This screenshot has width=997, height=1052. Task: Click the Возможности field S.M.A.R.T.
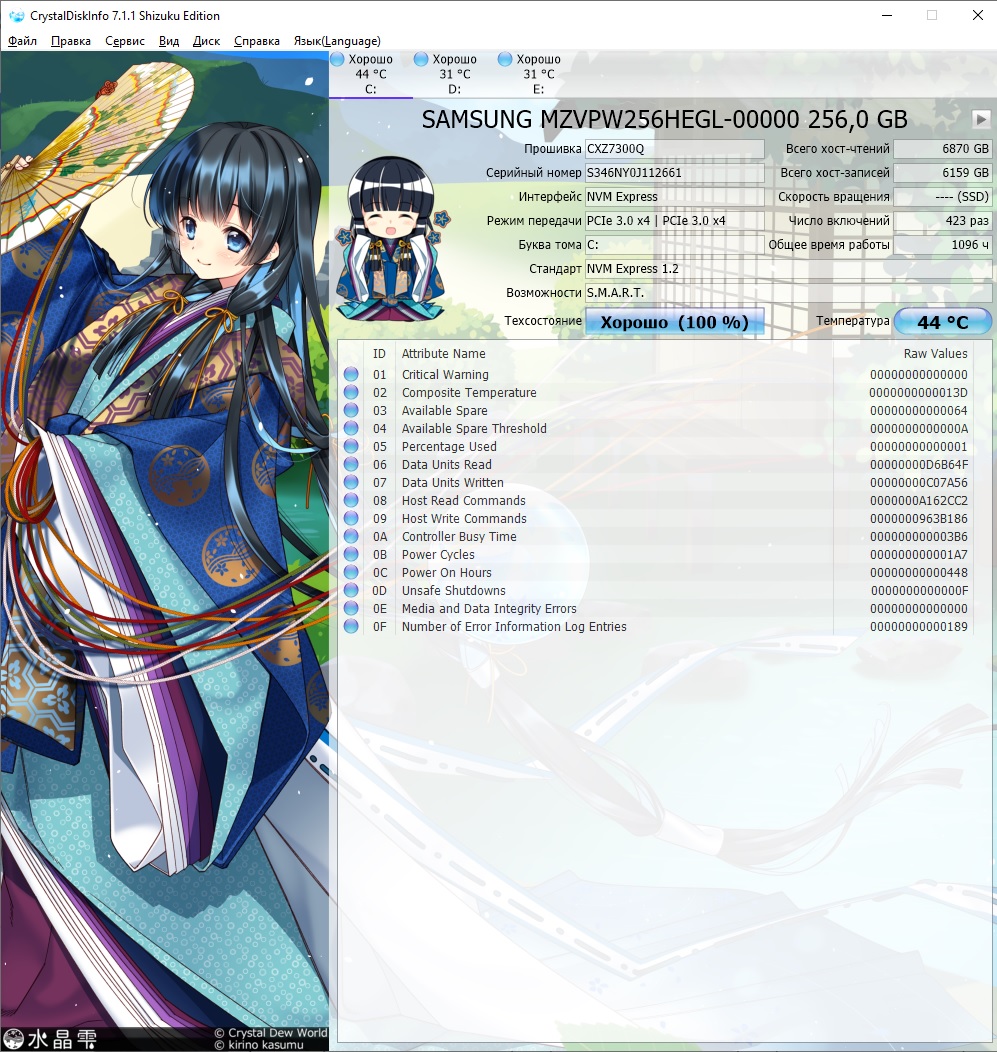(788, 293)
